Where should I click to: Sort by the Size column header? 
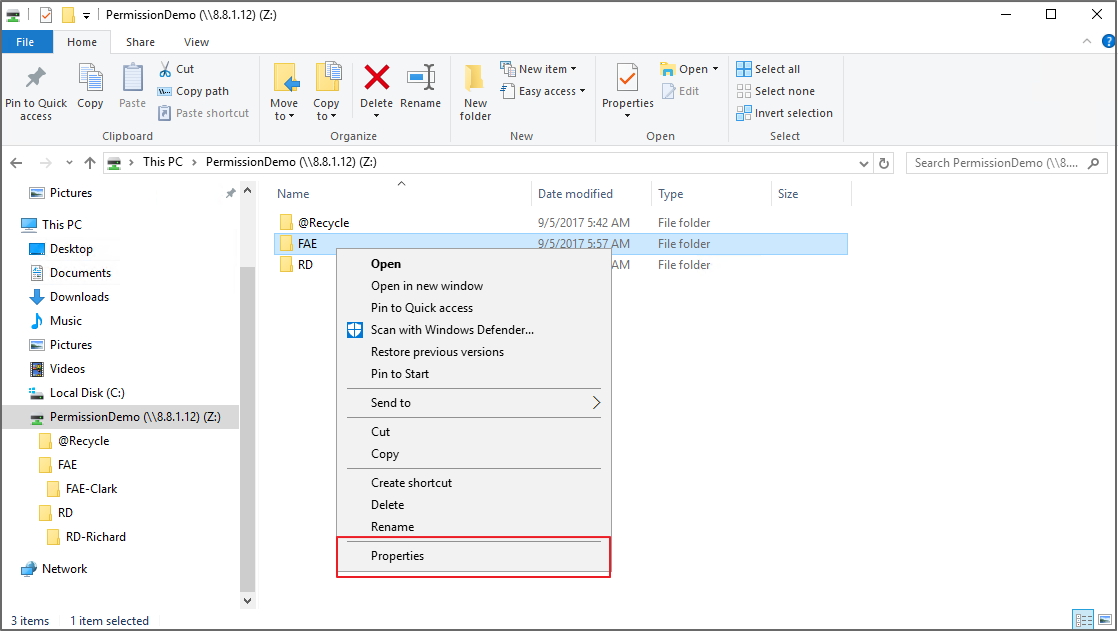[788, 194]
